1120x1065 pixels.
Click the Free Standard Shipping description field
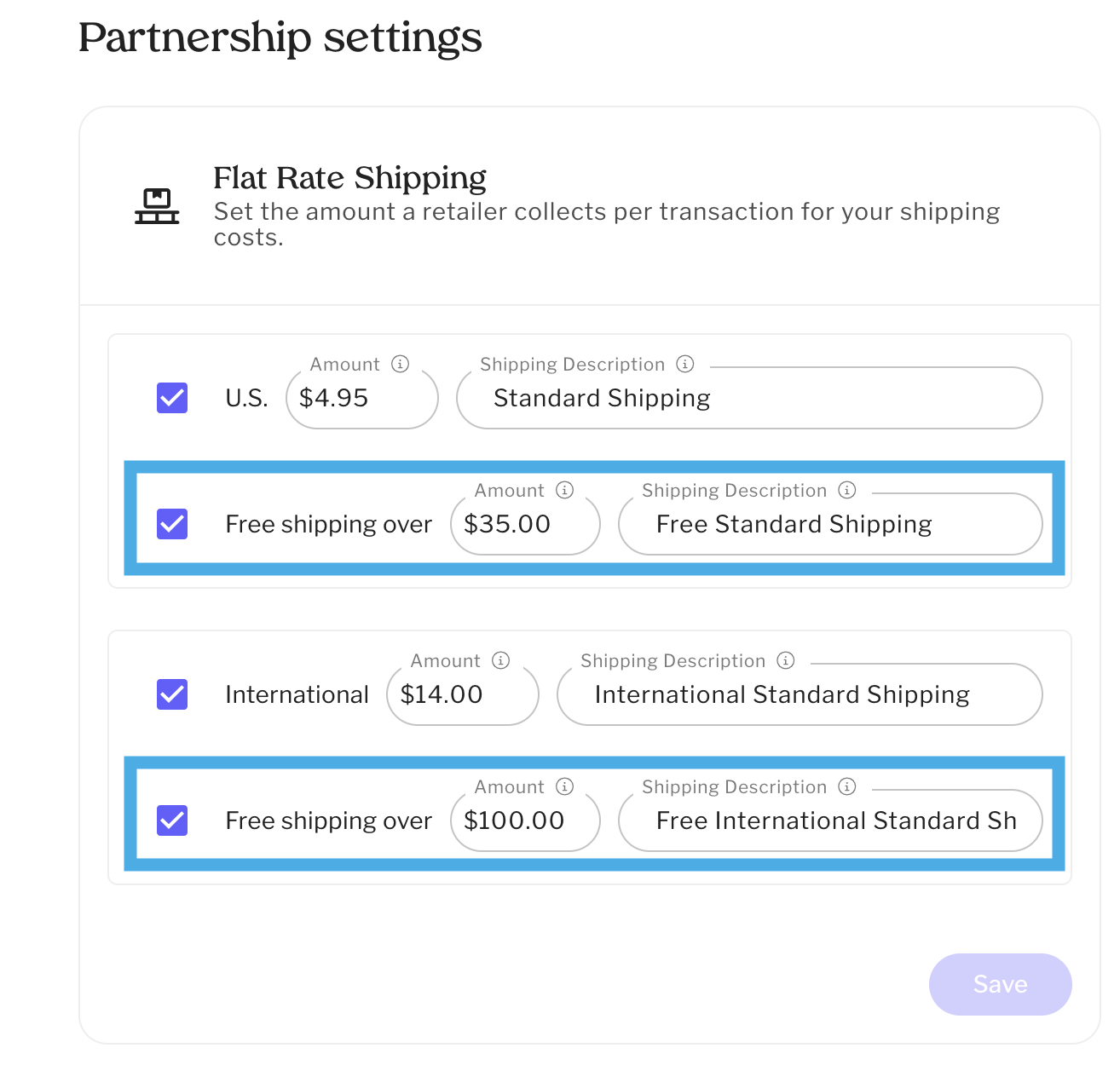(x=829, y=525)
